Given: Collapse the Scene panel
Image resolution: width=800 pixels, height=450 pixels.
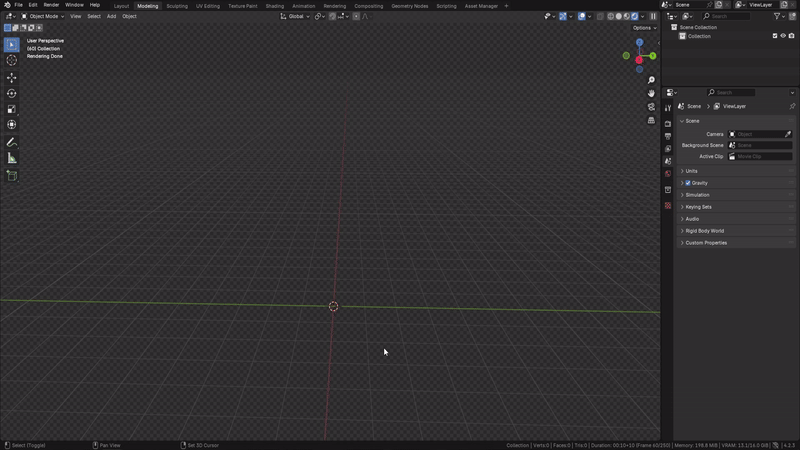Looking at the screenshot, I should tap(736, 121).
